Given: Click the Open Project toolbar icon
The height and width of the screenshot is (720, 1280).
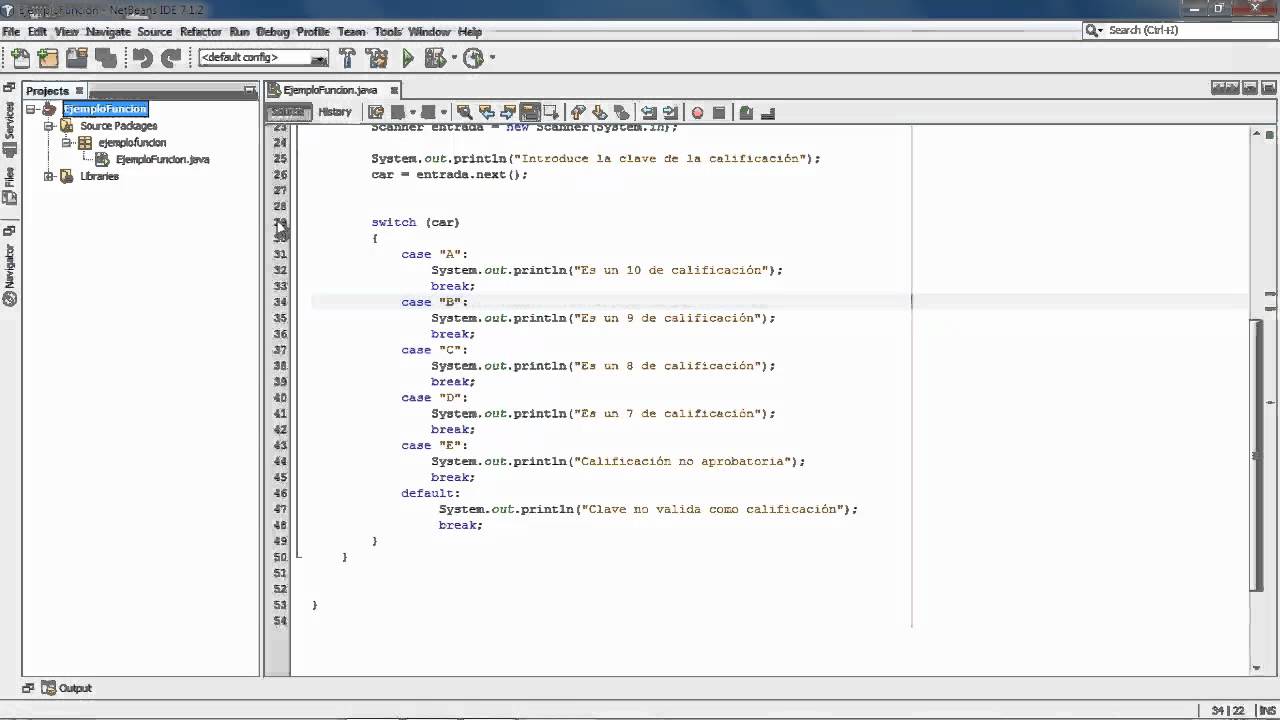Looking at the screenshot, I should point(77,58).
